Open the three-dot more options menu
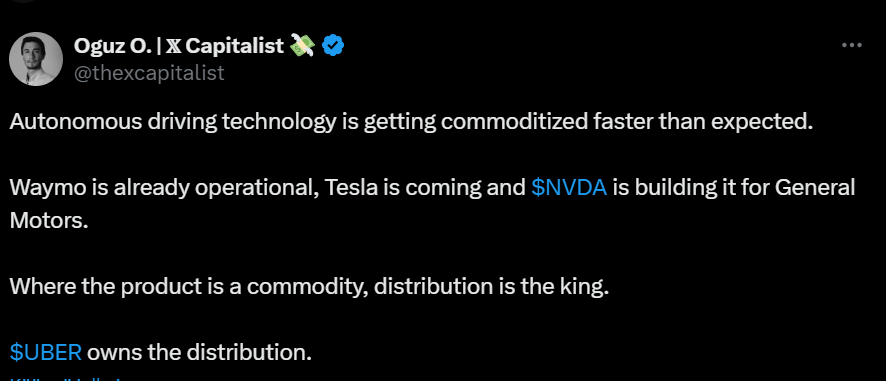The height and width of the screenshot is (381, 886). [x=852, y=45]
